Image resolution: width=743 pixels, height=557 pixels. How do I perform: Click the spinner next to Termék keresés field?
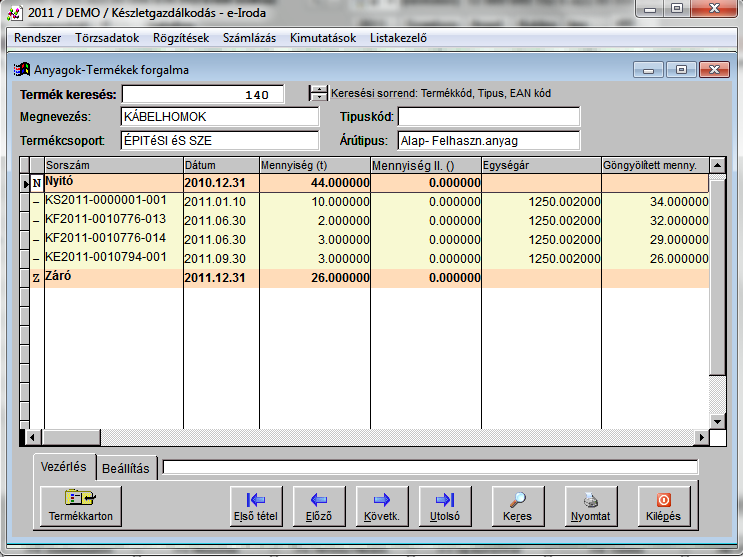318,94
